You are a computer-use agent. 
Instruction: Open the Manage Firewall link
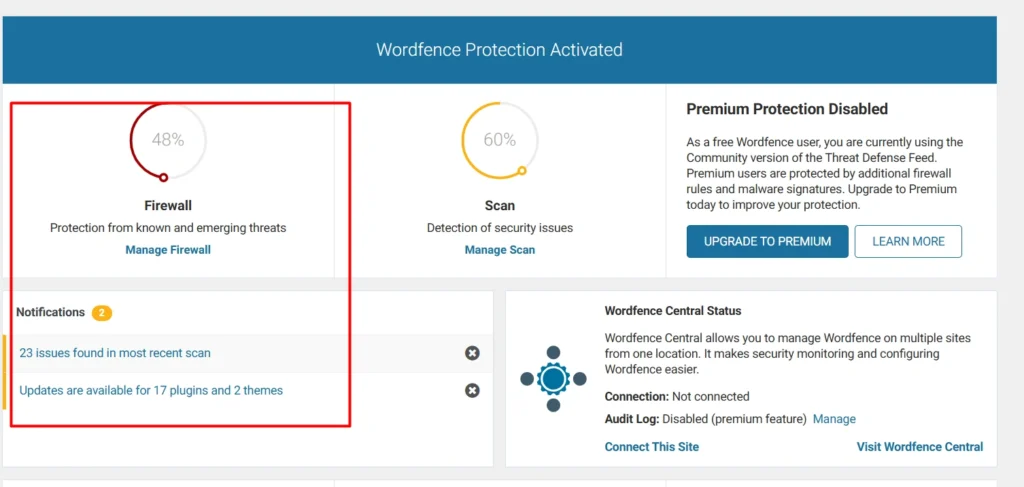(168, 250)
